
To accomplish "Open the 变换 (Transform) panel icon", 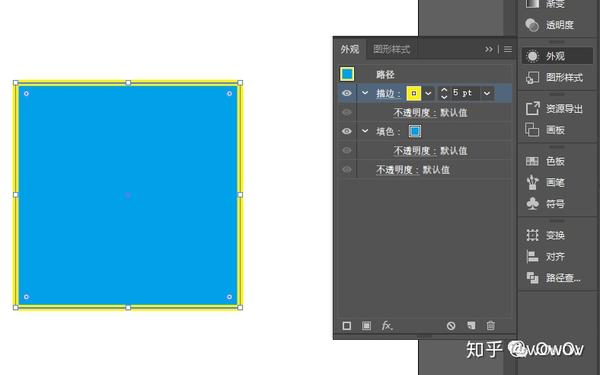I will (532, 235).
